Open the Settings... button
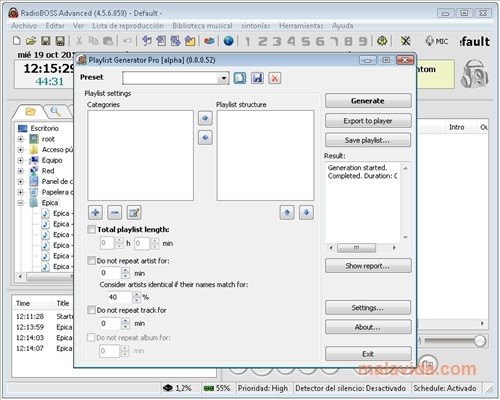The height and width of the screenshot is (400, 500). [368, 308]
